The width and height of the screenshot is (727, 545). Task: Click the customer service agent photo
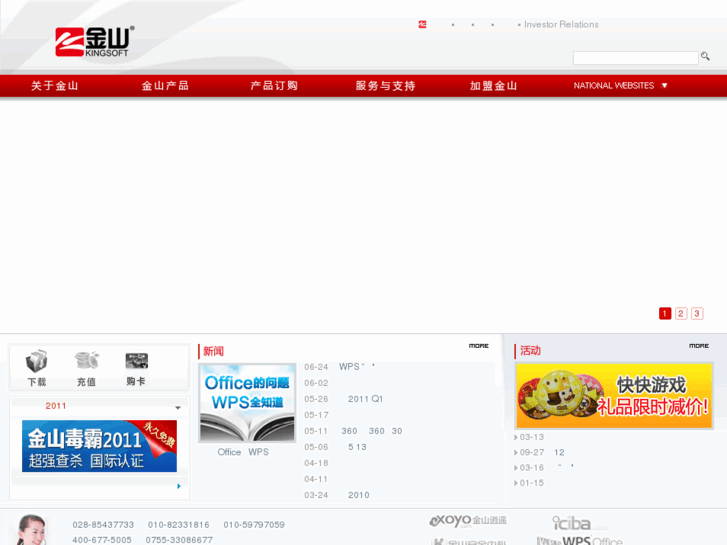(31, 530)
